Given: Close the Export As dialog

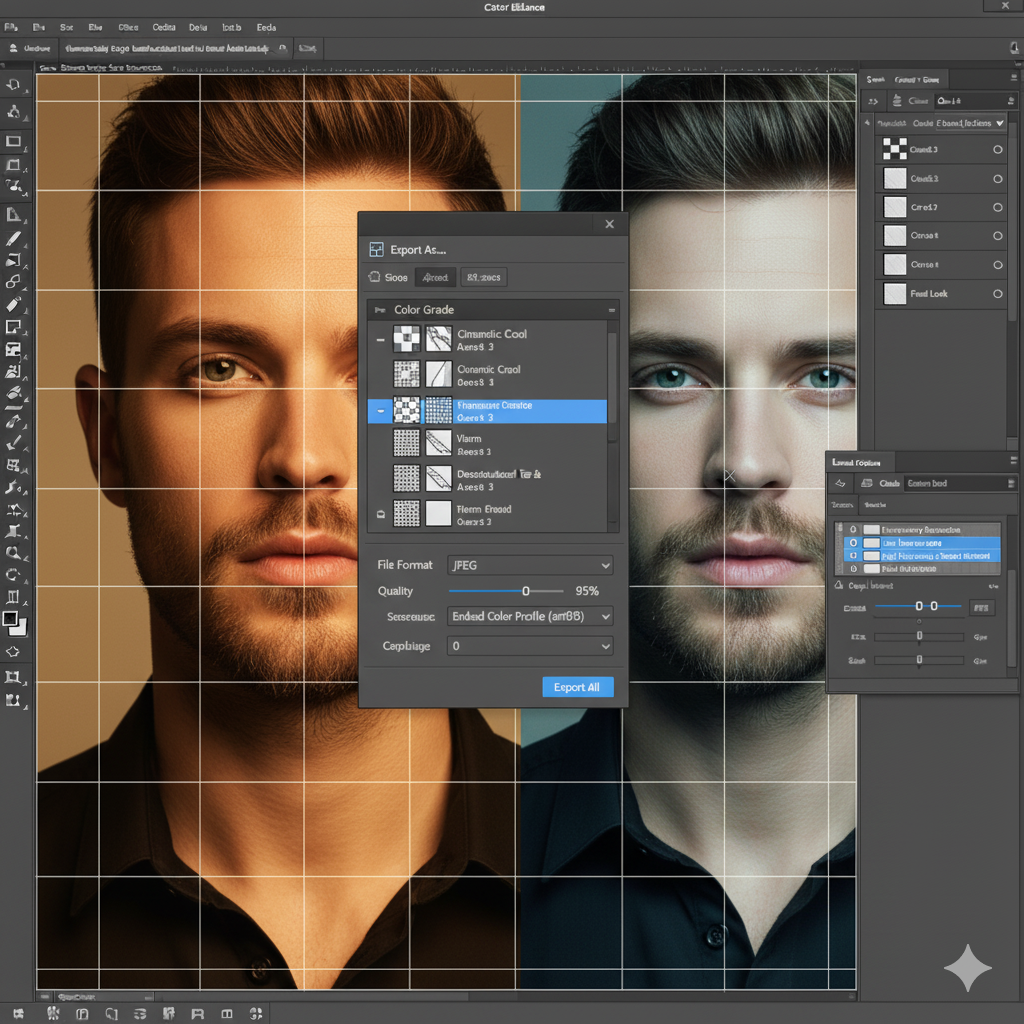Looking at the screenshot, I should (x=609, y=224).
